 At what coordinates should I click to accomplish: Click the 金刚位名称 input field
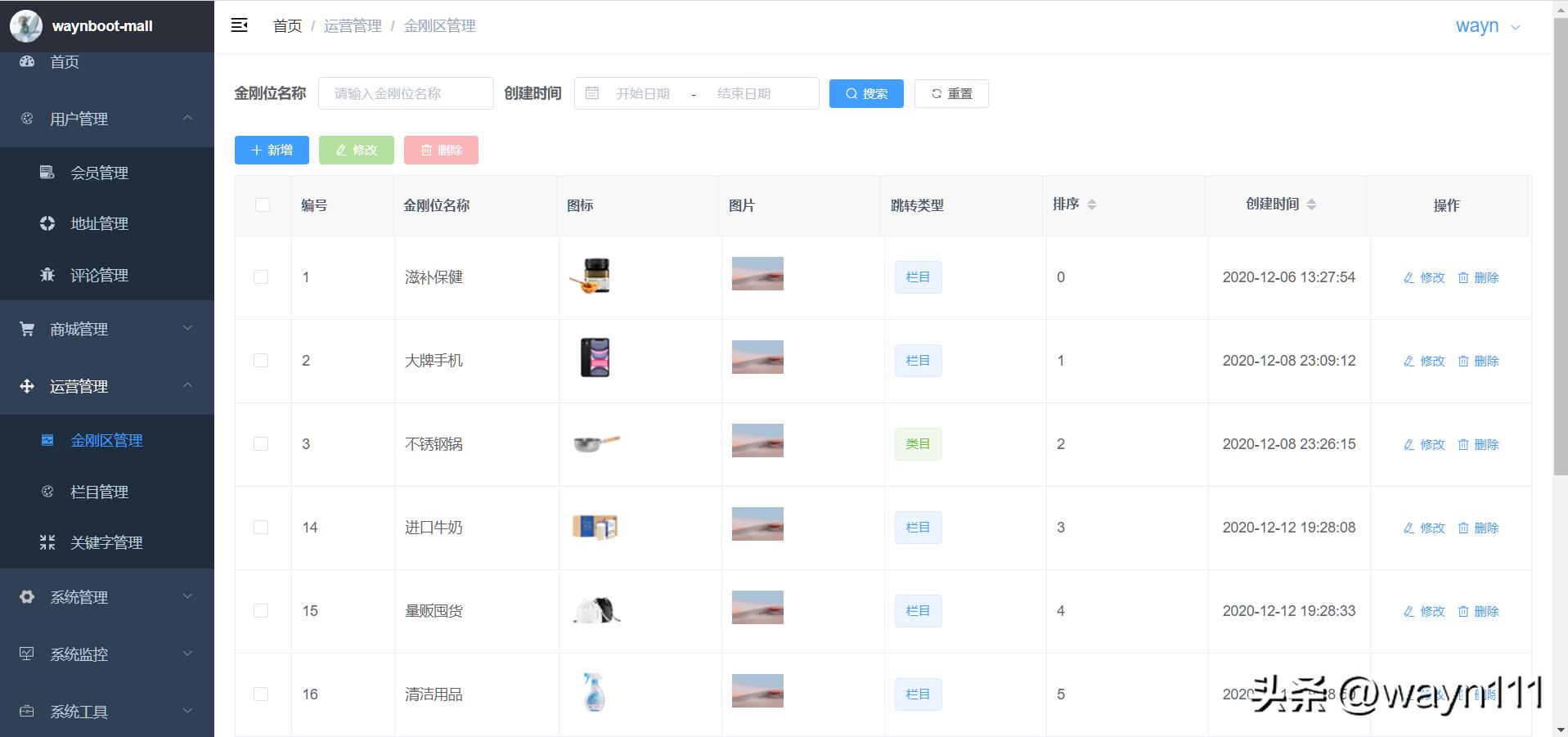406,94
